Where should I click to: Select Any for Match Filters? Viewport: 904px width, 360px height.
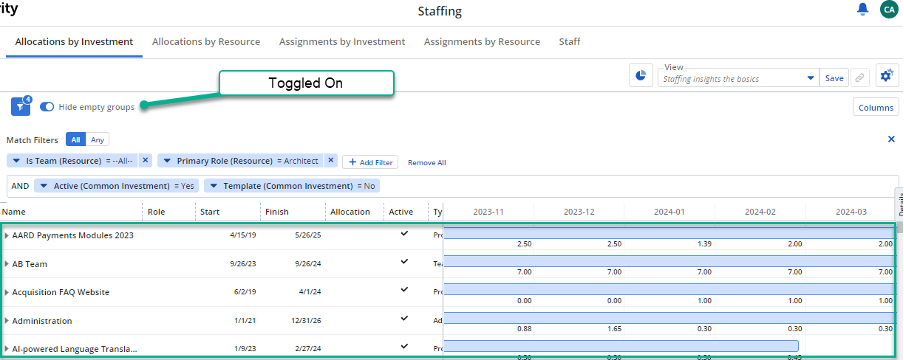click(97, 140)
